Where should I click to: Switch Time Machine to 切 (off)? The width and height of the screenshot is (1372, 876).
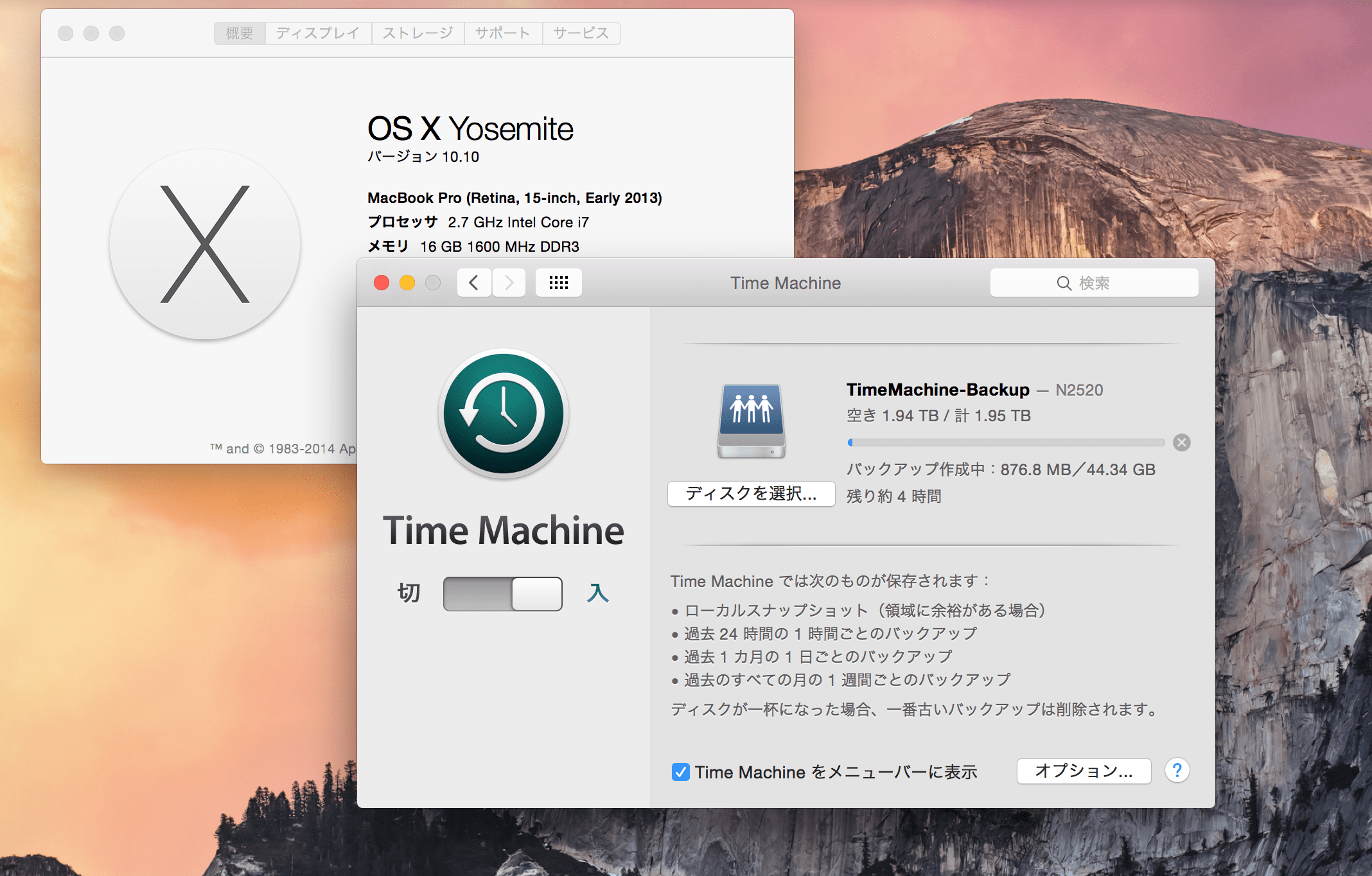pos(409,593)
